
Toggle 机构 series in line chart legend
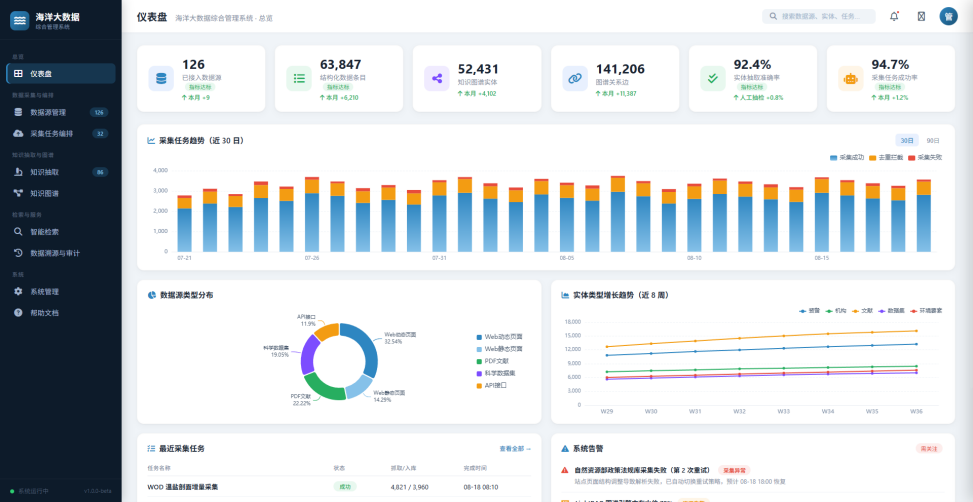(836, 310)
